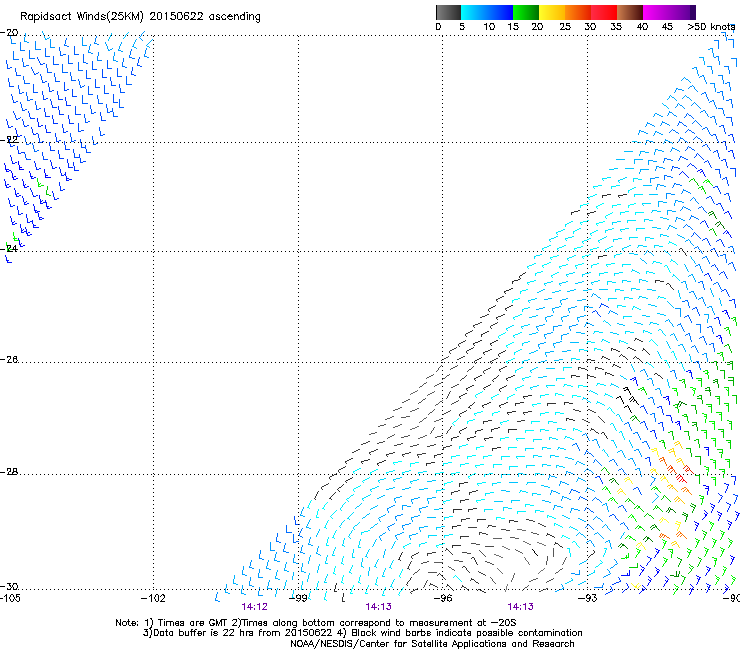Click the longitude label '-99'
The width and height of the screenshot is (740, 650).
[298, 599]
